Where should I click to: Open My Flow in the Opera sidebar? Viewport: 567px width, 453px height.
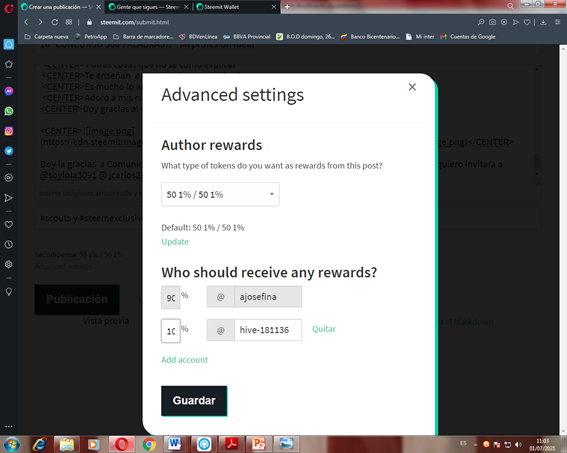click(x=9, y=198)
